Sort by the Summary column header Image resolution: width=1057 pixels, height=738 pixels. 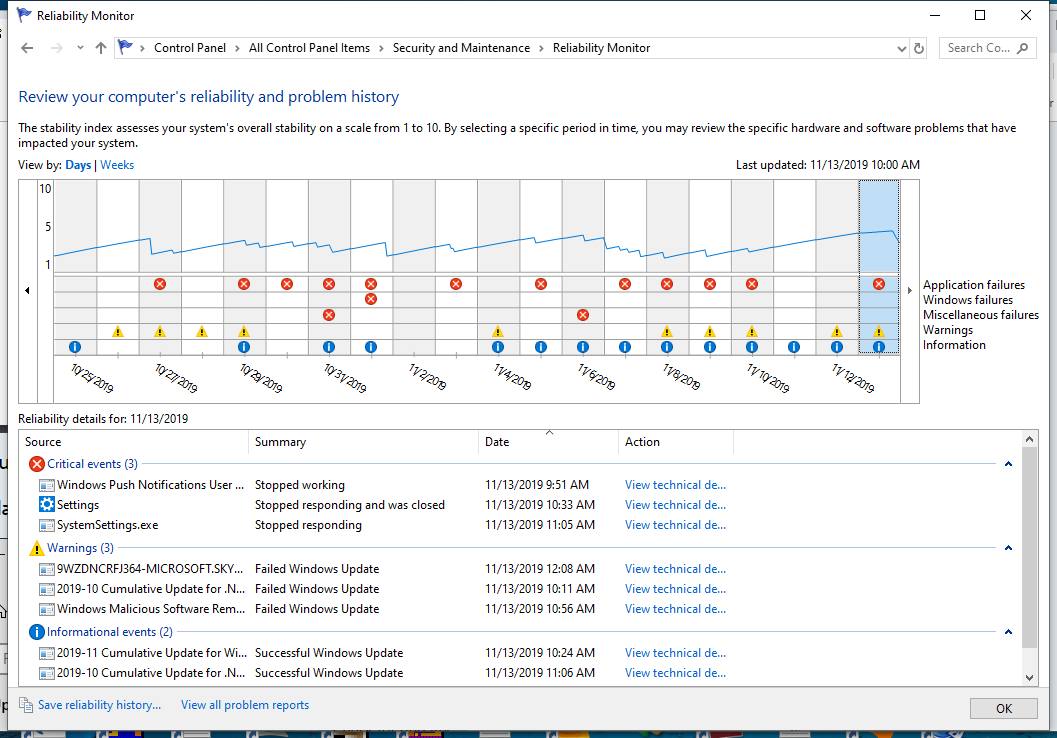[x=363, y=442]
